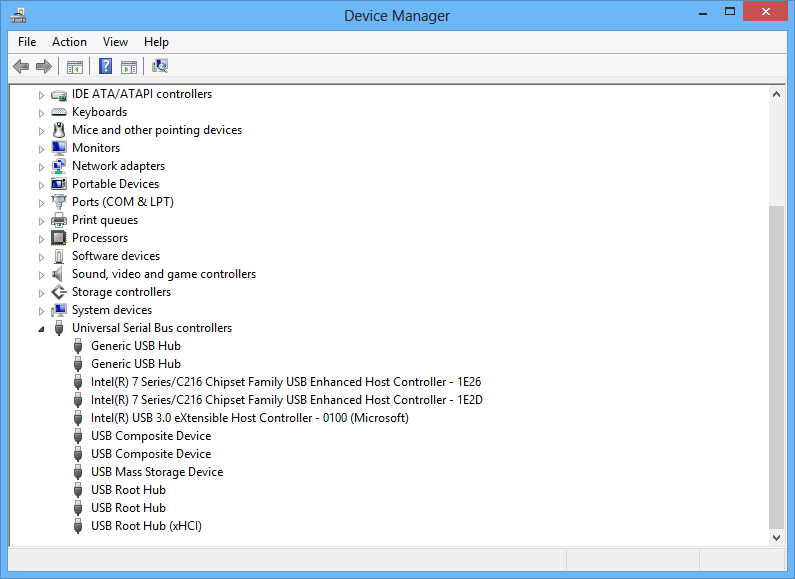Select Enhanced Host Controller - 1E2D entry
Viewport: 795px width, 579px height.
(x=286, y=400)
